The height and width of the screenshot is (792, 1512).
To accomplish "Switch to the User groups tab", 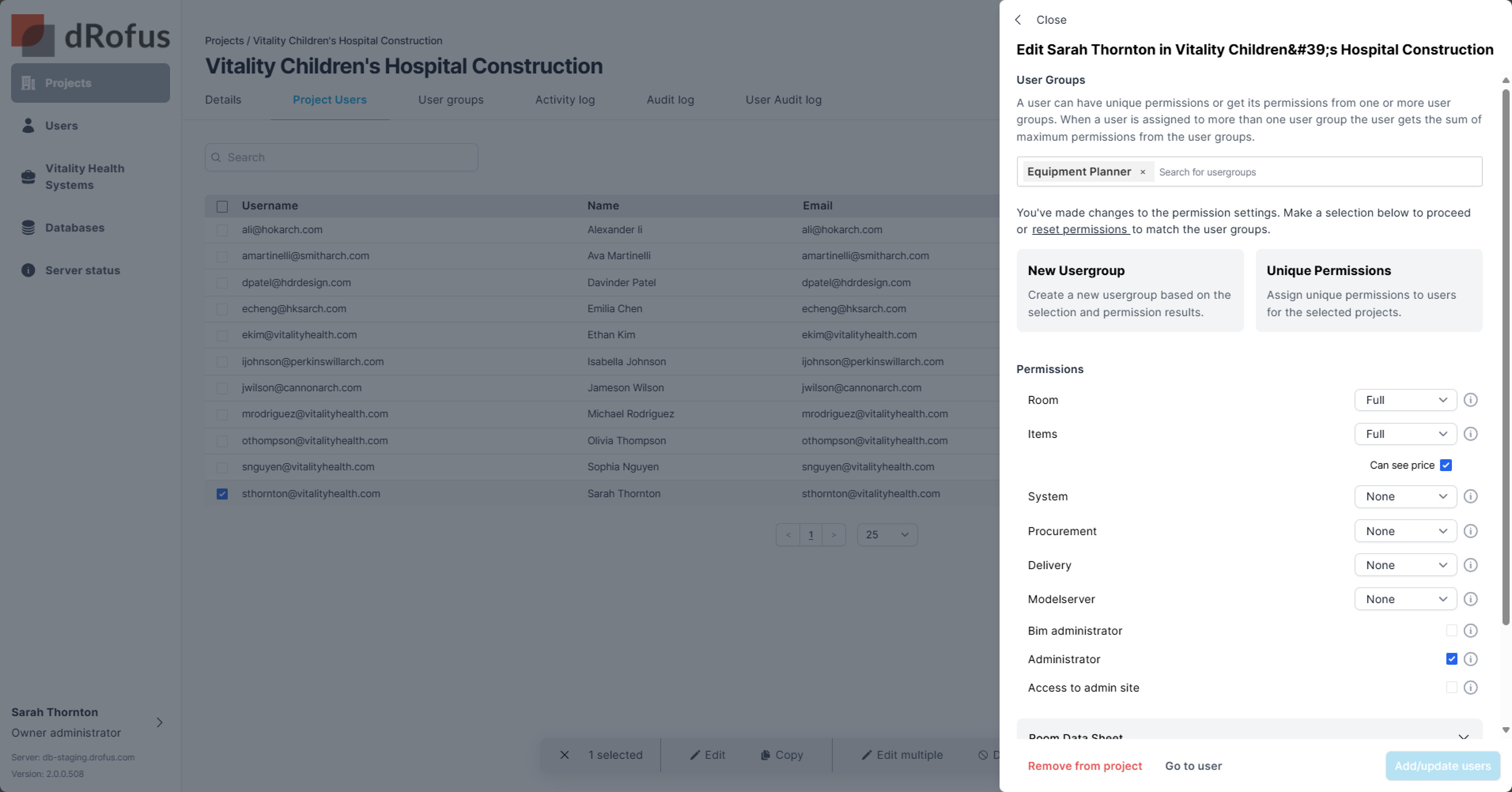I will 451,100.
